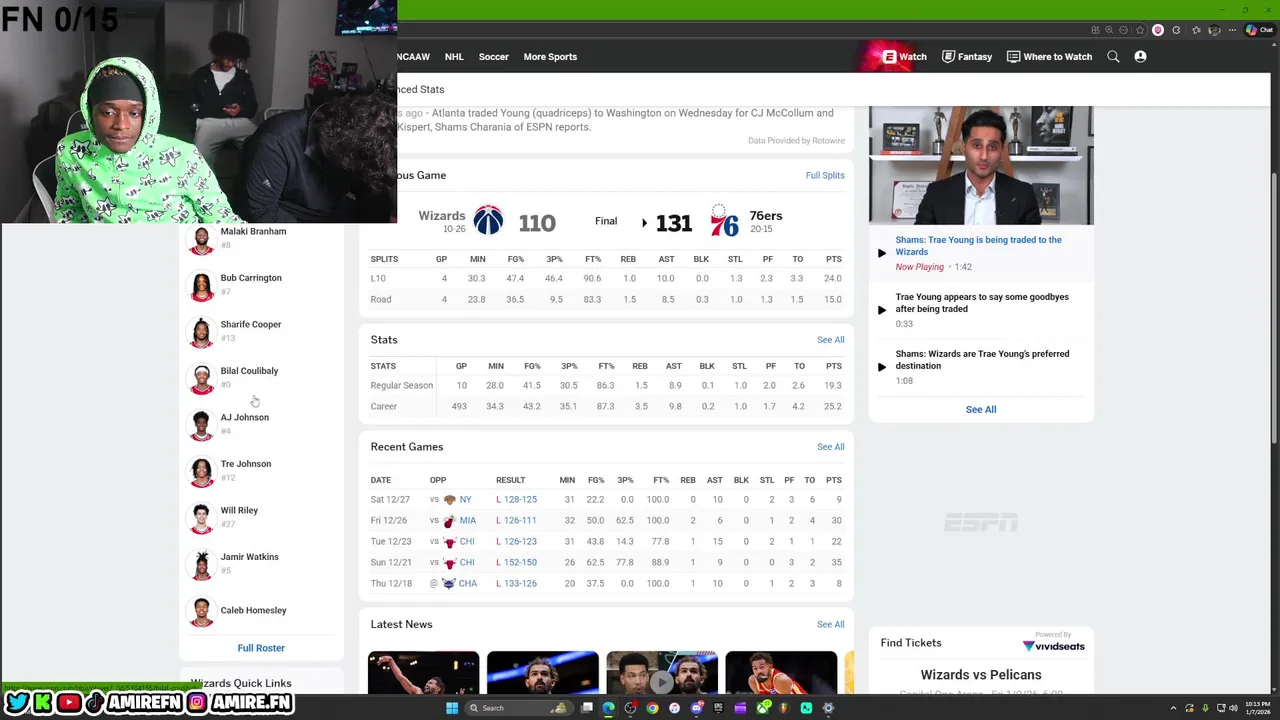
Task: Click the Full Splits link
Action: coord(825,175)
